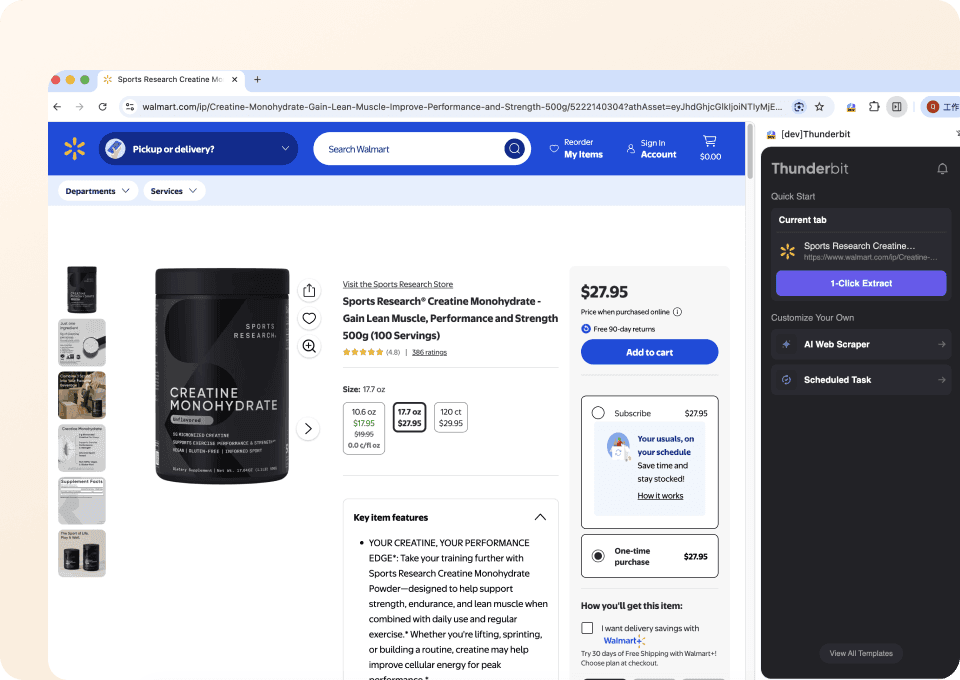Open Thunderbit notifications bell

[x=942, y=168]
